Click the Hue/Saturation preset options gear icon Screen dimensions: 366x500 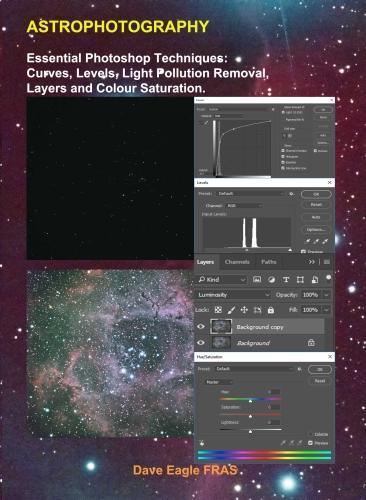coord(300,369)
